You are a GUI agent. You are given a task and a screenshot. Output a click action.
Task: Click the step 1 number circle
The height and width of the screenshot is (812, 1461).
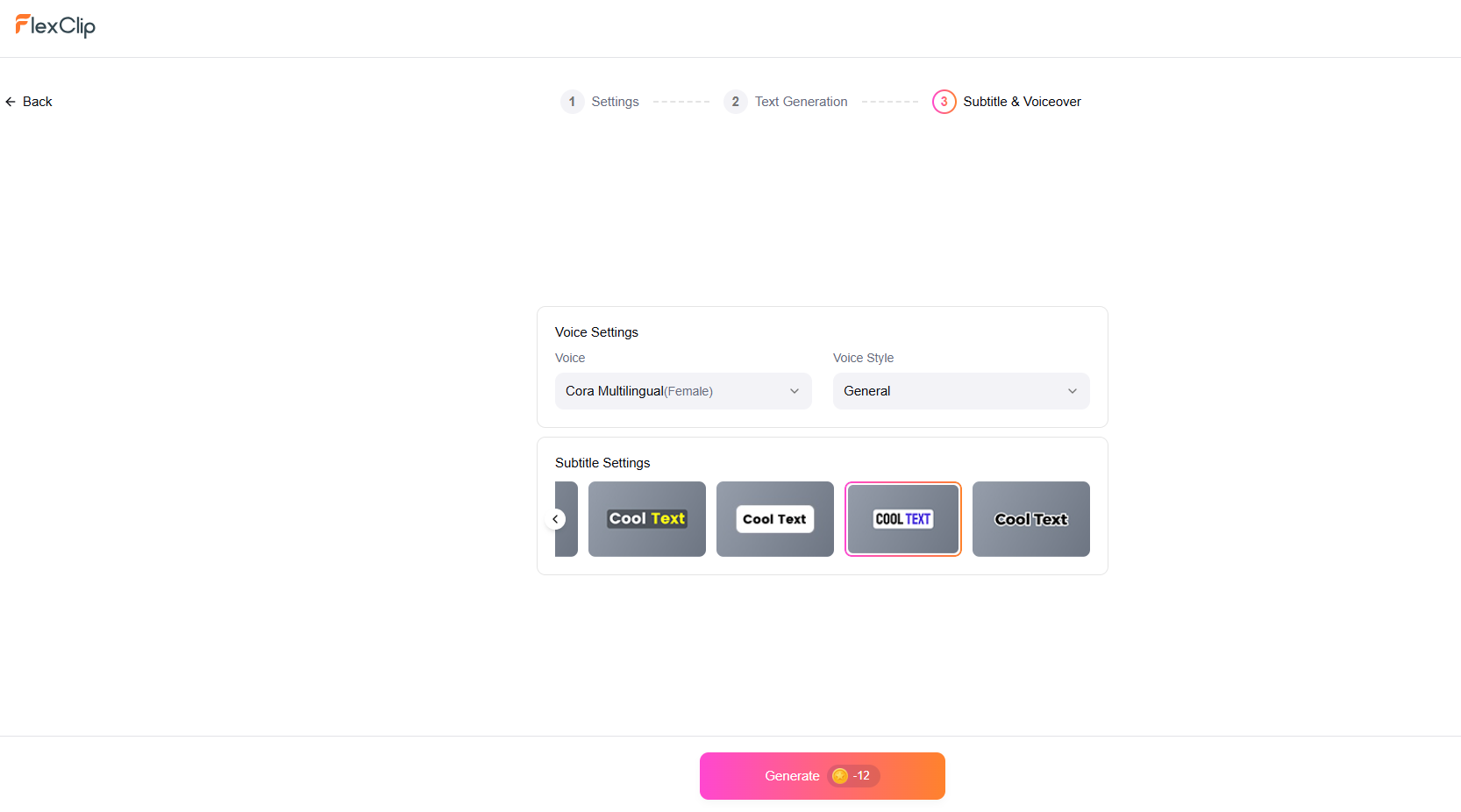[572, 102]
